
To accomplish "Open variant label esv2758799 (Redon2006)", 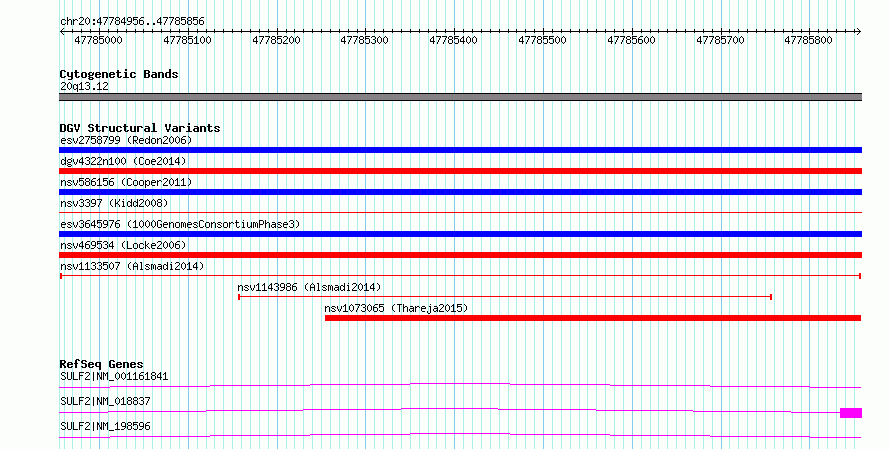I will point(126,140).
